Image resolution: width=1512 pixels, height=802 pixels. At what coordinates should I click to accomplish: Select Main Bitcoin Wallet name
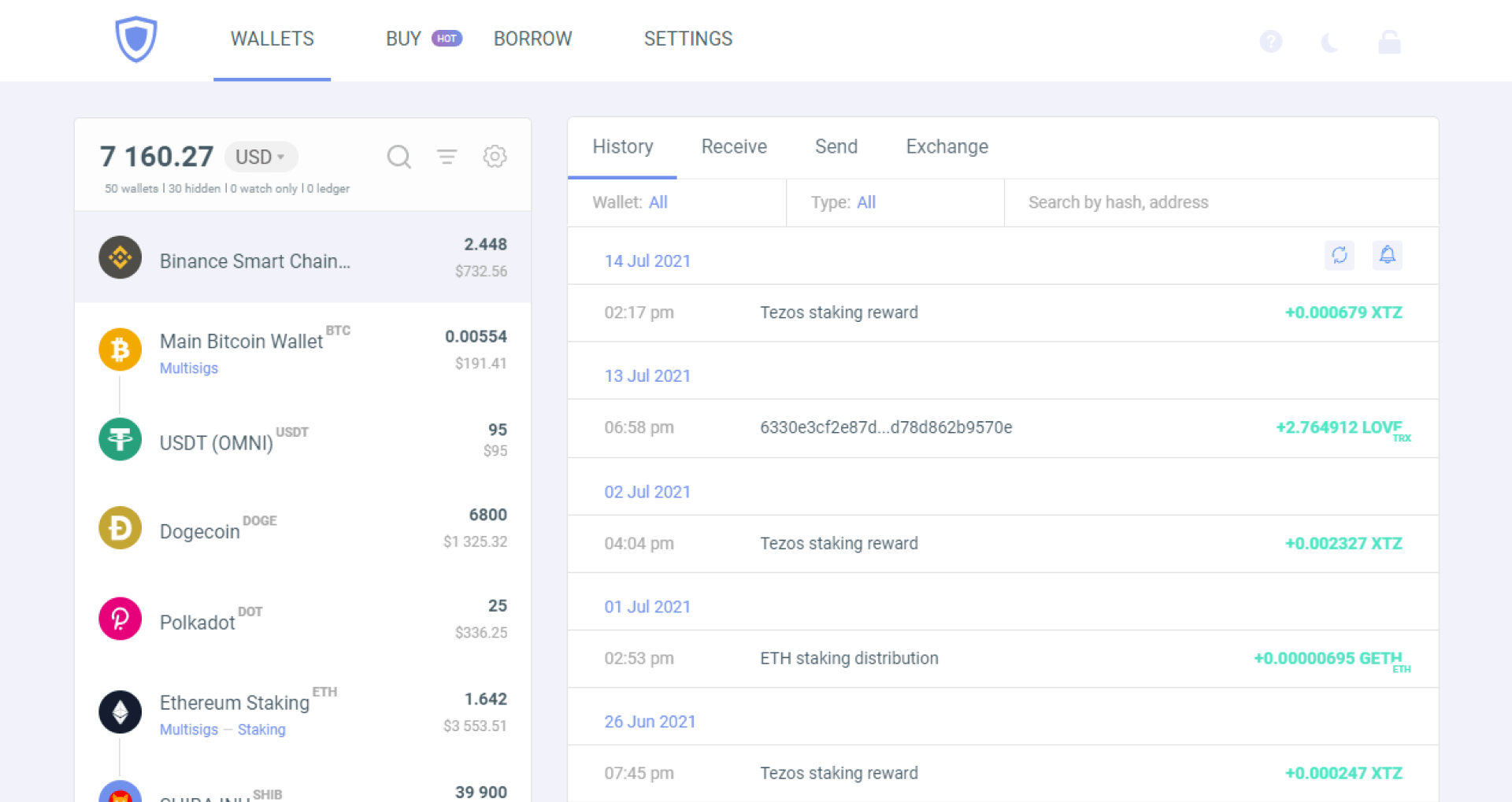(241, 342)
